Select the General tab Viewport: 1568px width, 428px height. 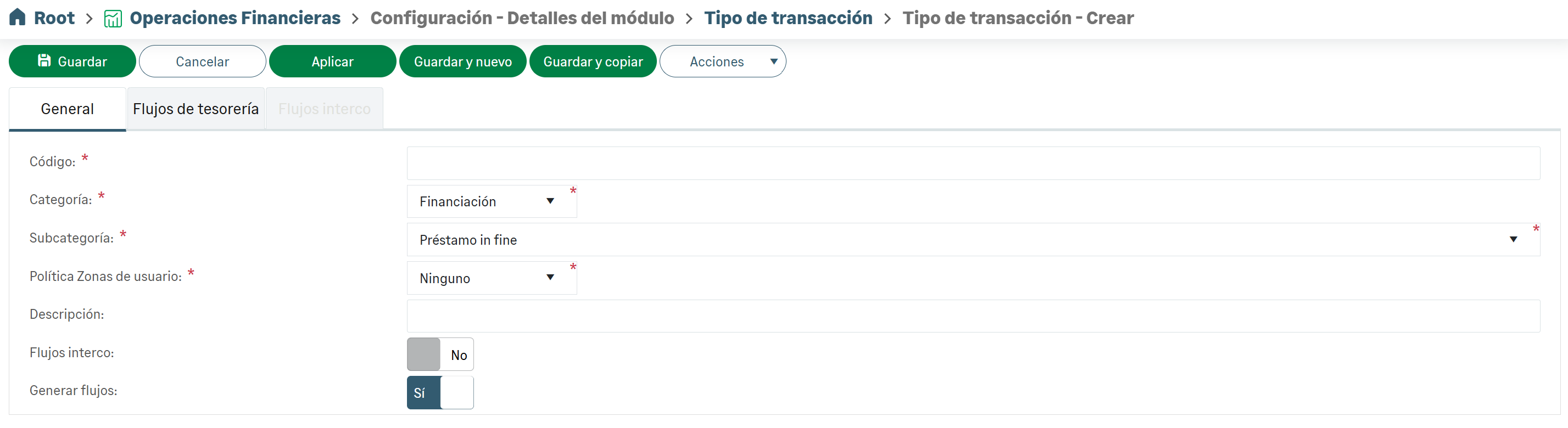67,109
